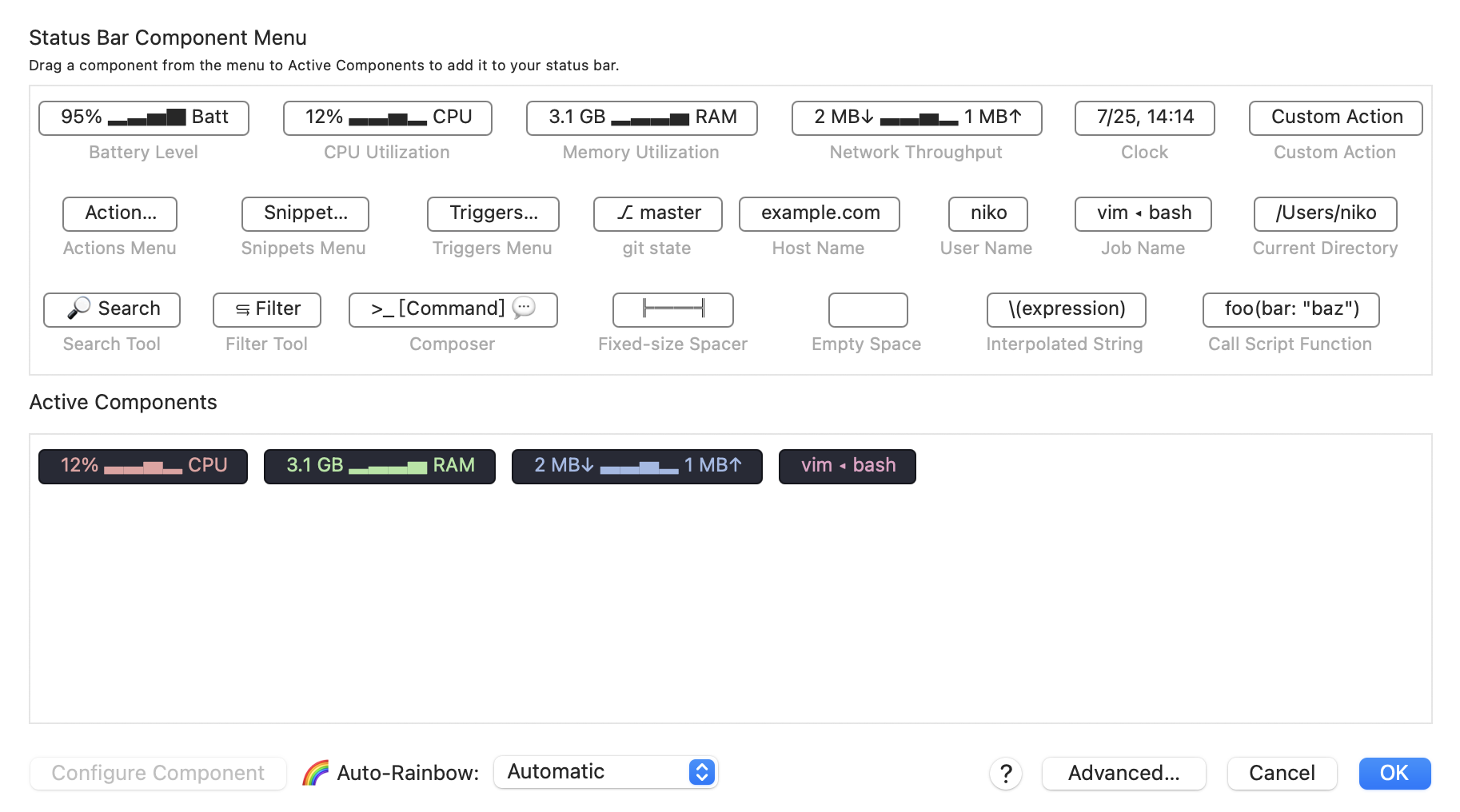Select active CPU component in Active Components
The height and width of the screenshot is (812, 1460).
coord(143,466)
